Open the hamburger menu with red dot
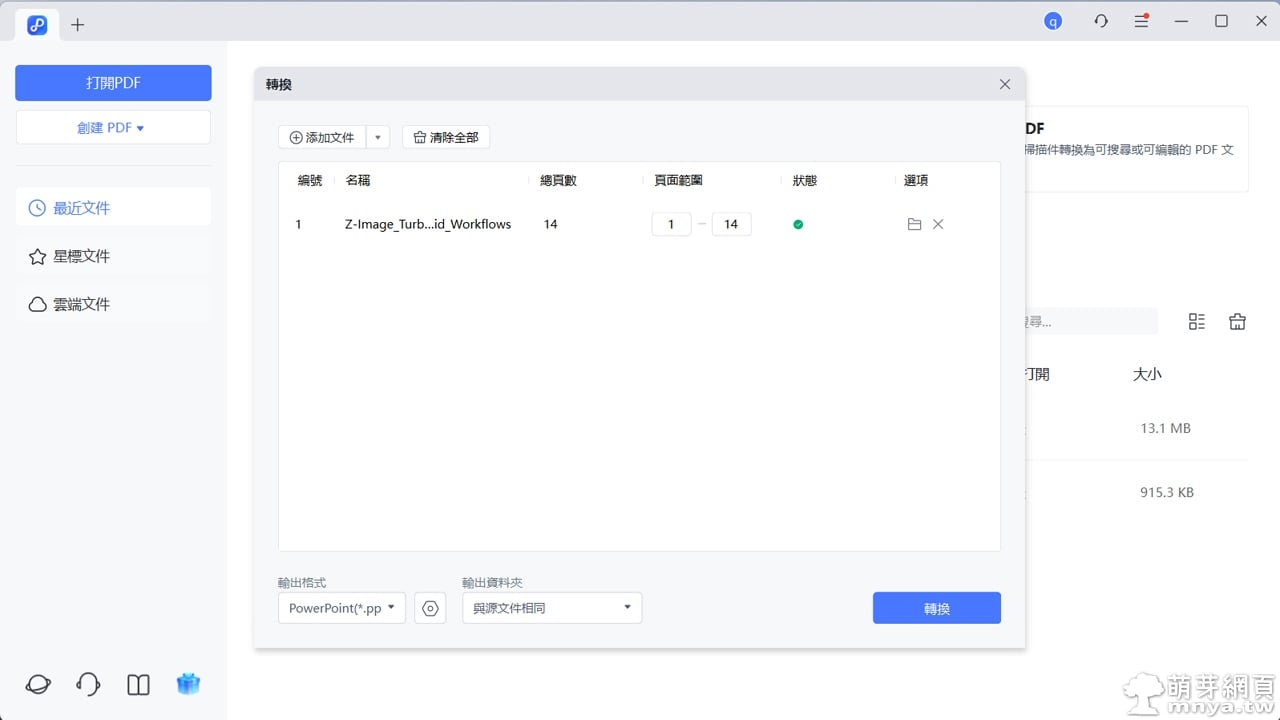1280x720 pixels. [x=1141, y=21]
